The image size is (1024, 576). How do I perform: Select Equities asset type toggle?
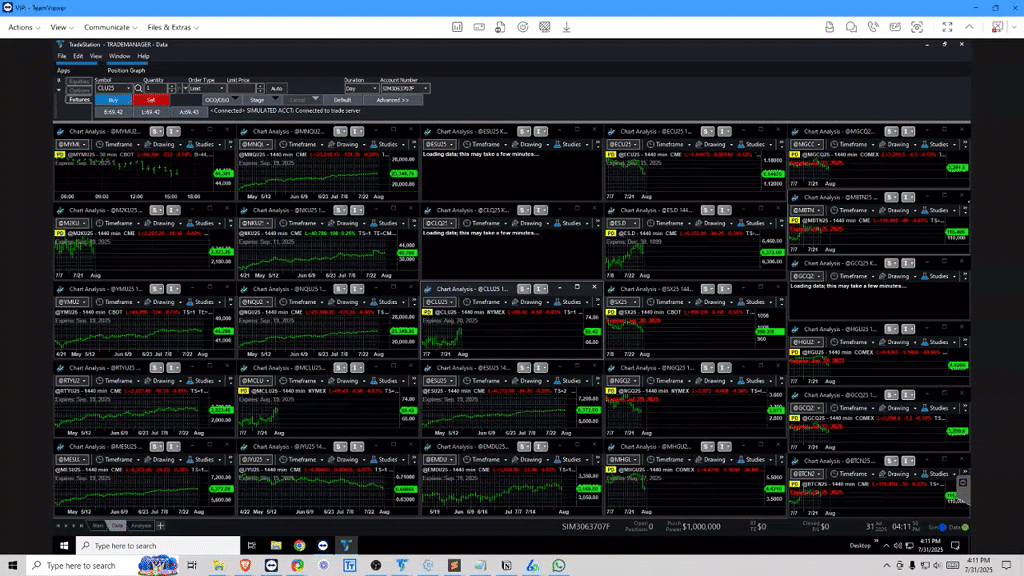[79, 82]
